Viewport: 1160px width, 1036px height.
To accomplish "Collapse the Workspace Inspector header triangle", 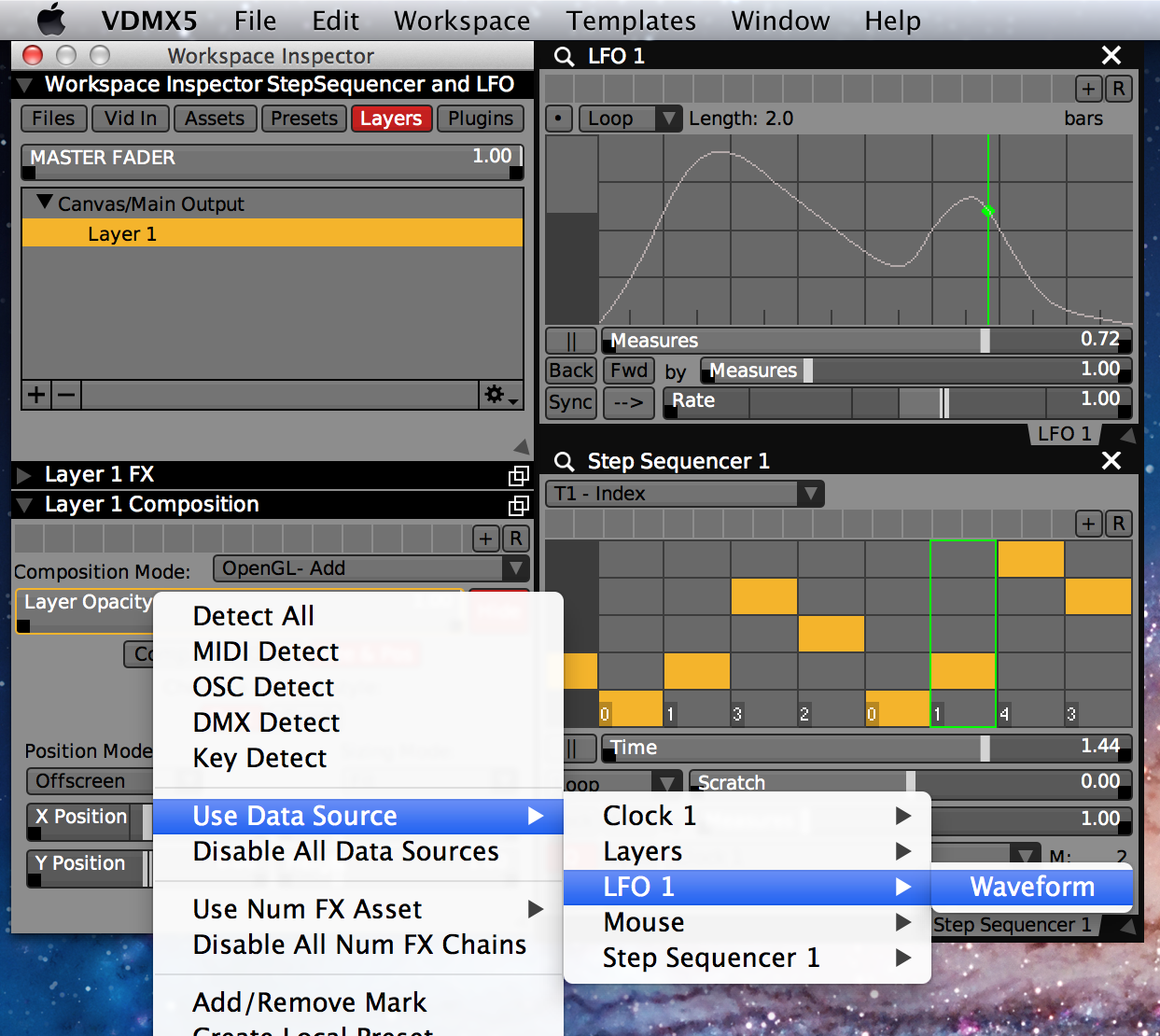I will coord(25,85).
